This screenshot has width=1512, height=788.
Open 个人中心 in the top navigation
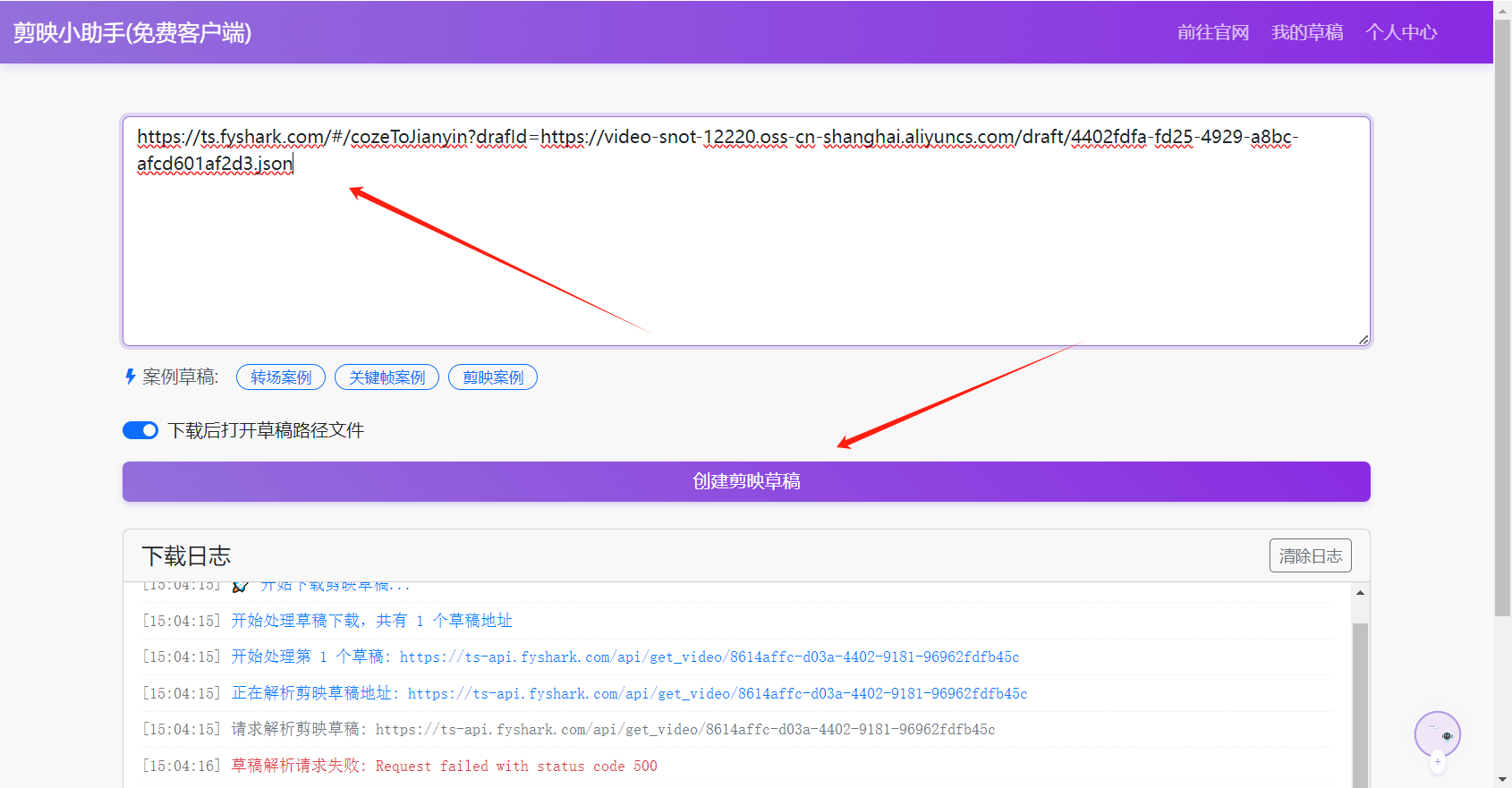1400,32
